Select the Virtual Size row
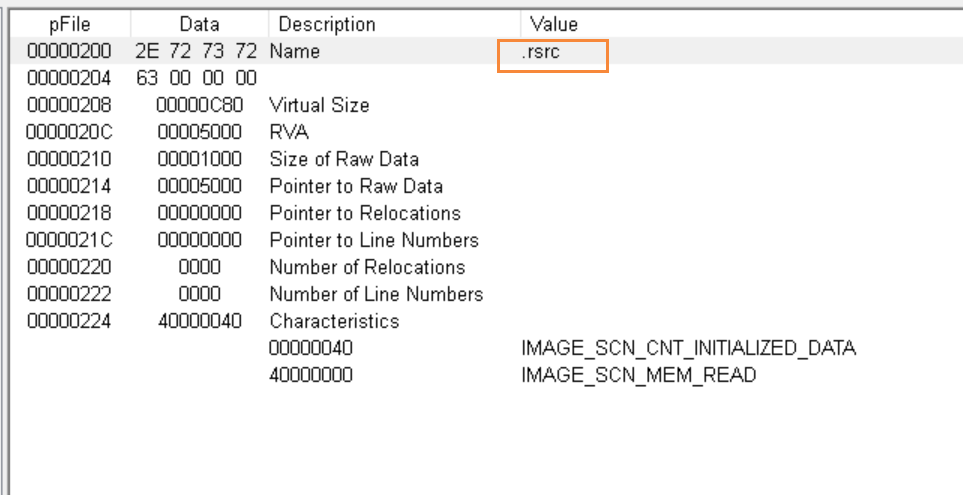The image size is (963, 495). click(319, 105)
